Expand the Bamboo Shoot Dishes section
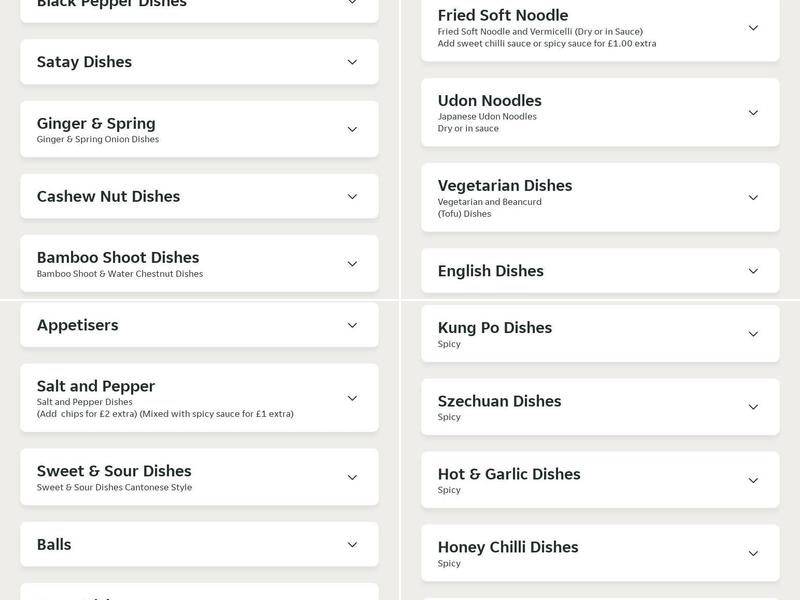This screenshot has width=800, height=600. (351, 264)
